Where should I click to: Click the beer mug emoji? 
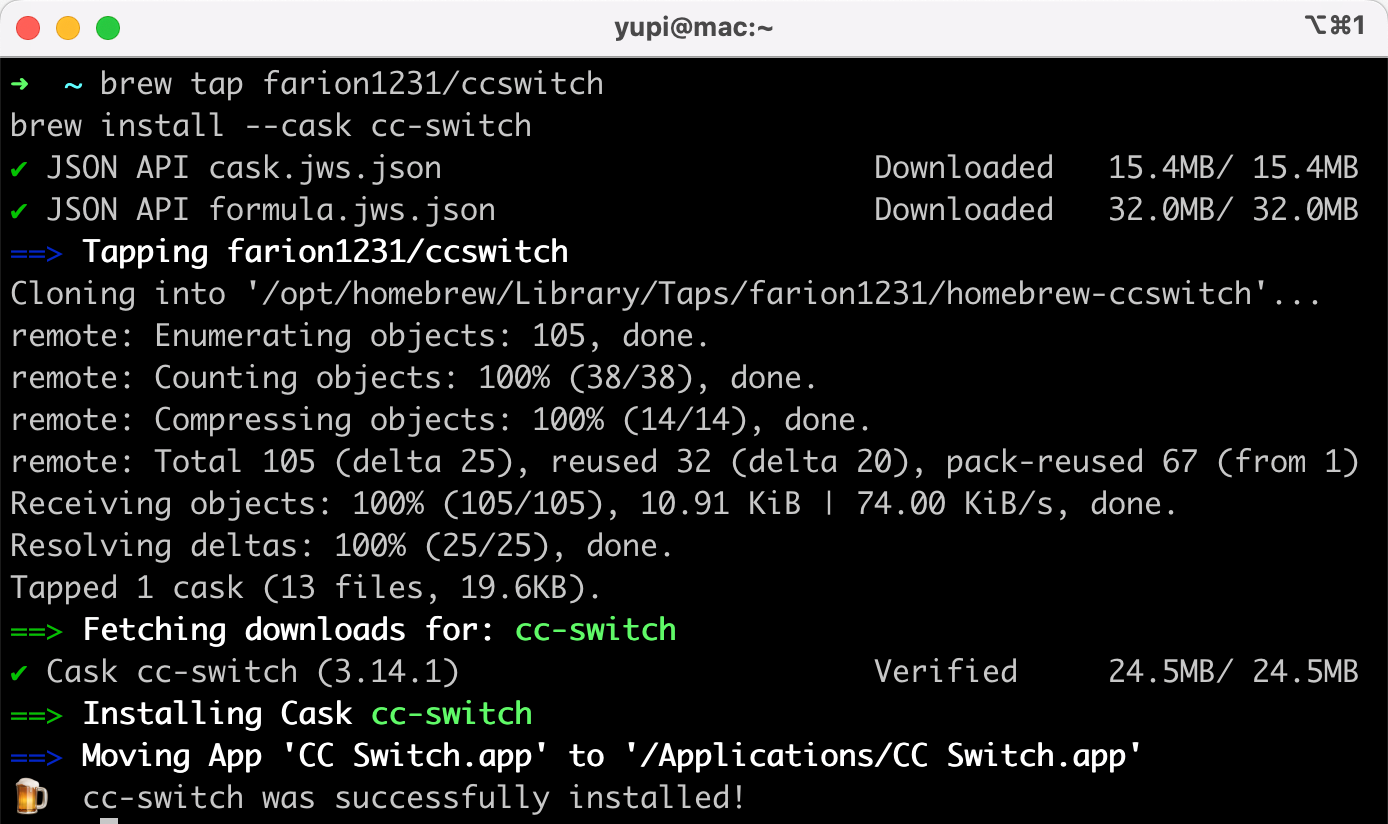point(30,797)
